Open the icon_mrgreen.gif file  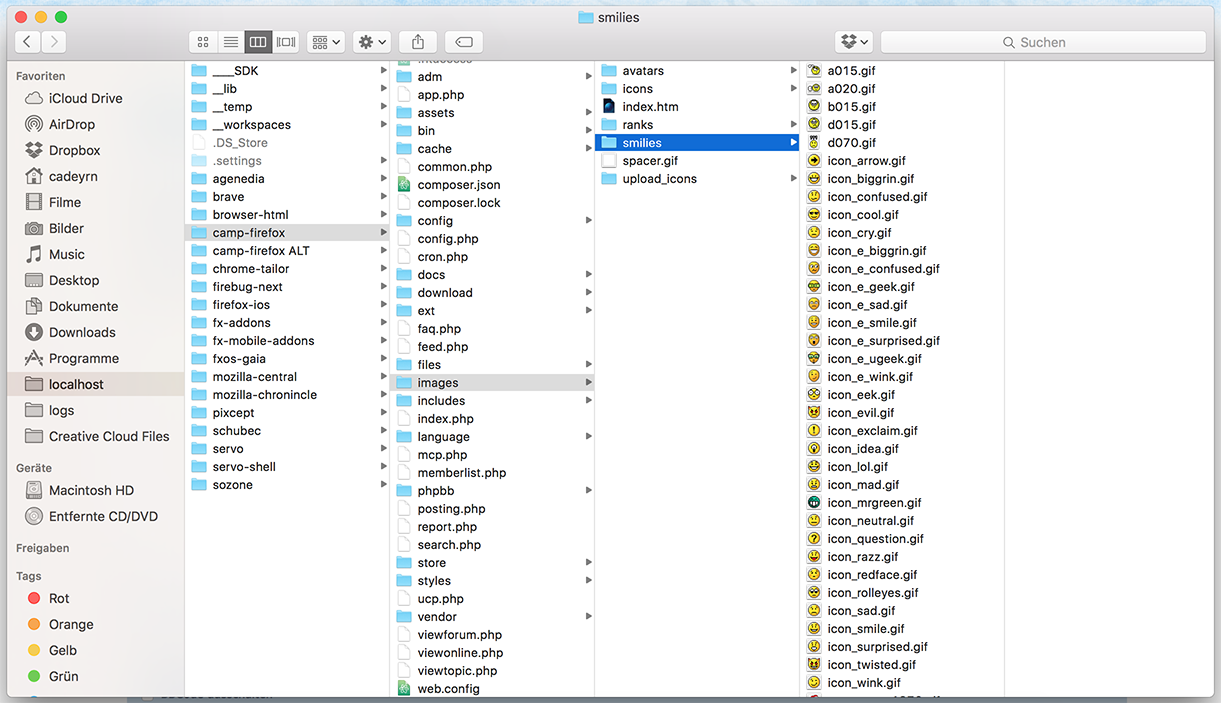tap(874, 503)
